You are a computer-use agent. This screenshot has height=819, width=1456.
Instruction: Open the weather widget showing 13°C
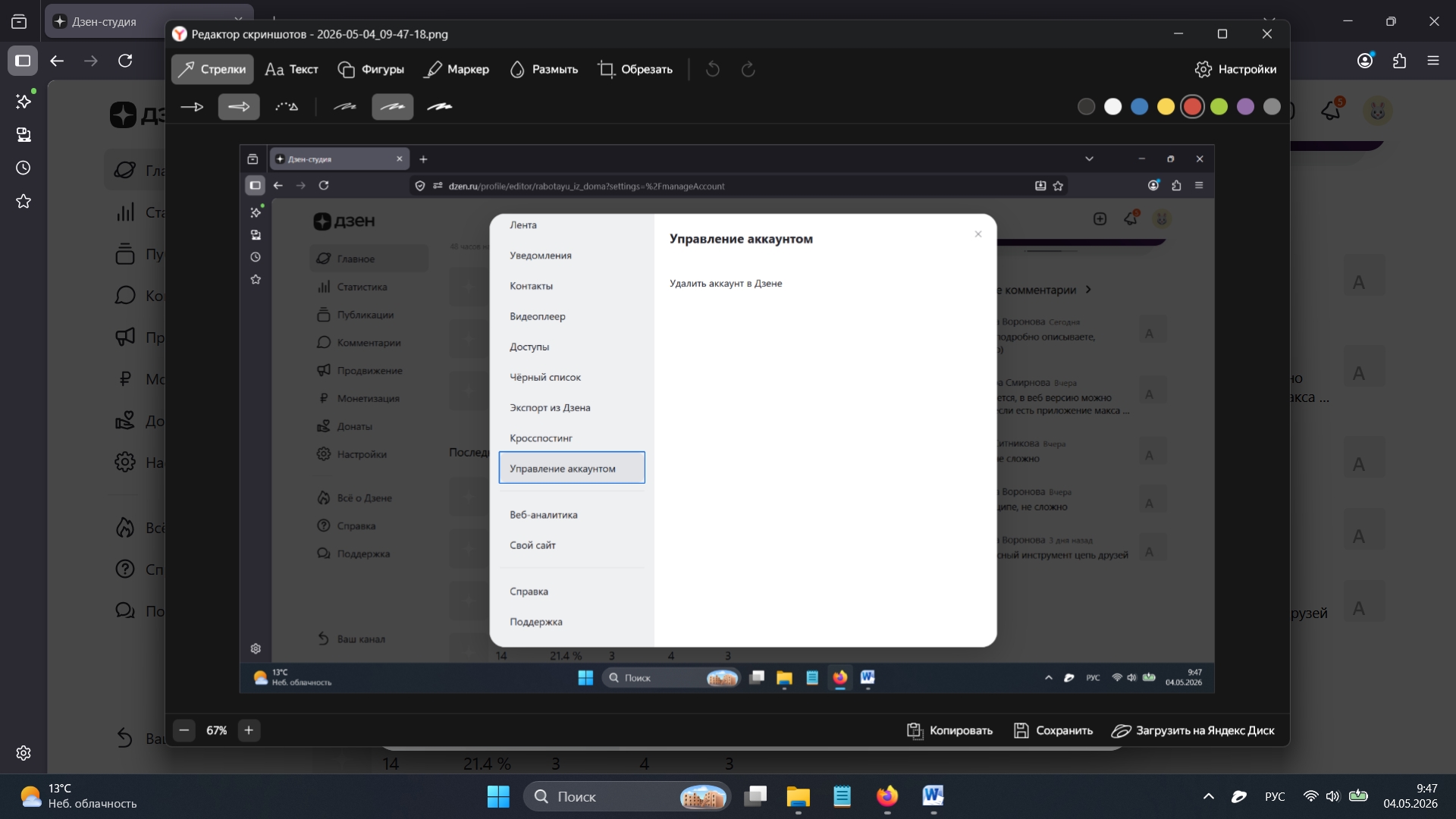(79, 796)
